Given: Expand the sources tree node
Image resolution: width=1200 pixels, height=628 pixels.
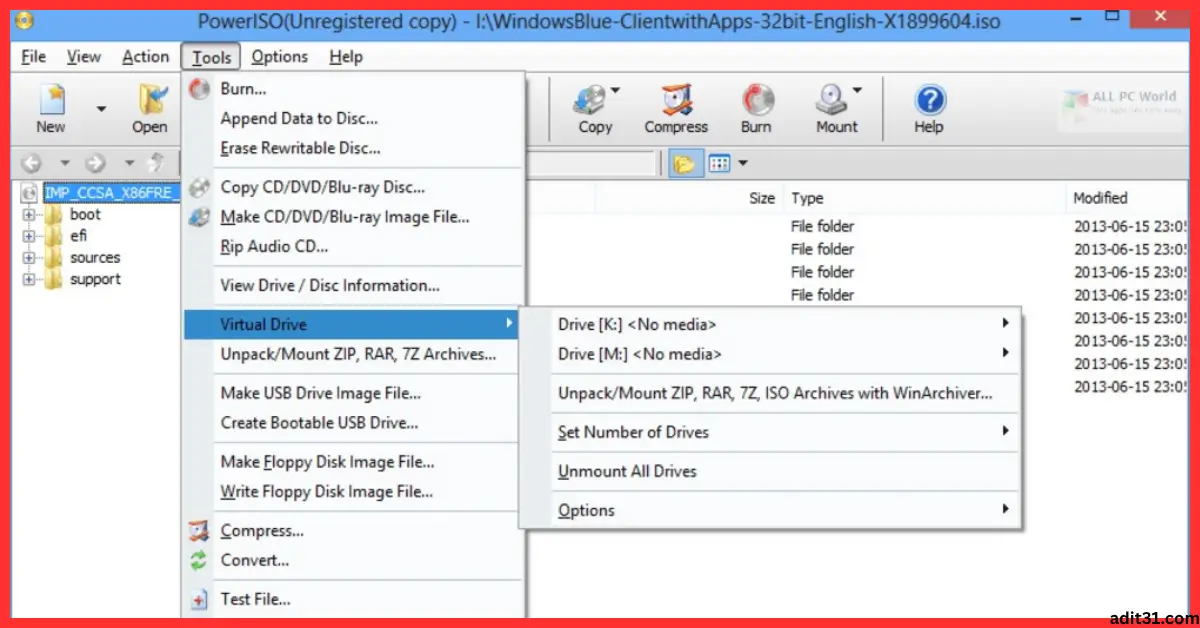Looking at the screenshot, I should [x=29, y=258].
